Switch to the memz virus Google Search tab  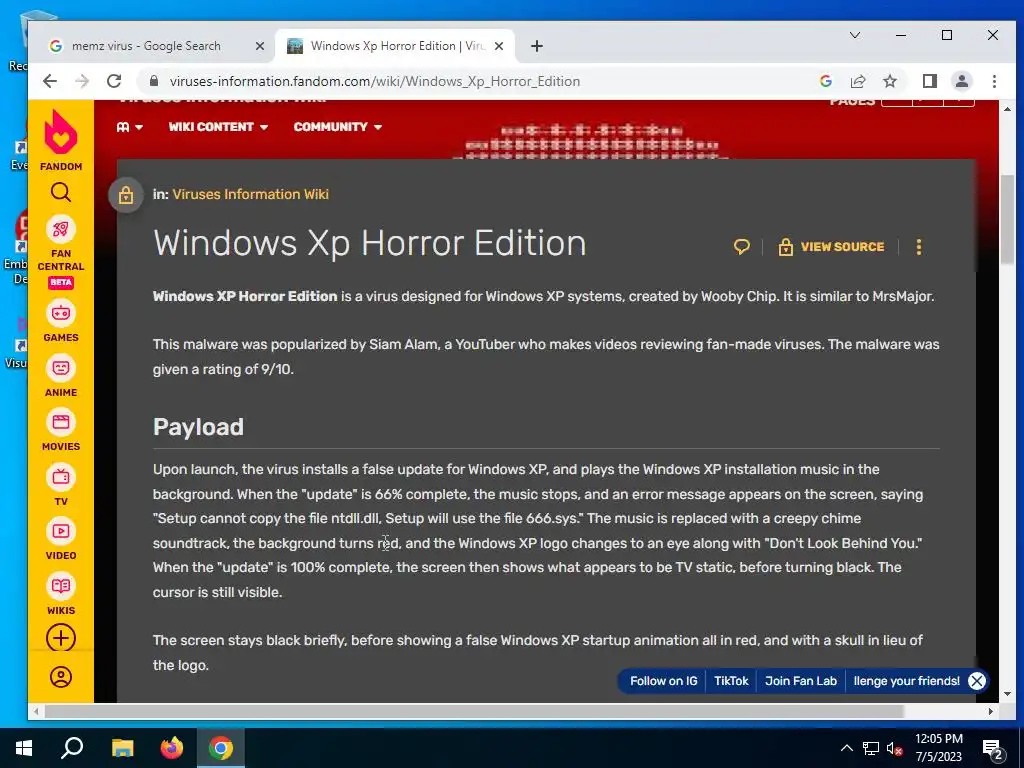[146, 46]
